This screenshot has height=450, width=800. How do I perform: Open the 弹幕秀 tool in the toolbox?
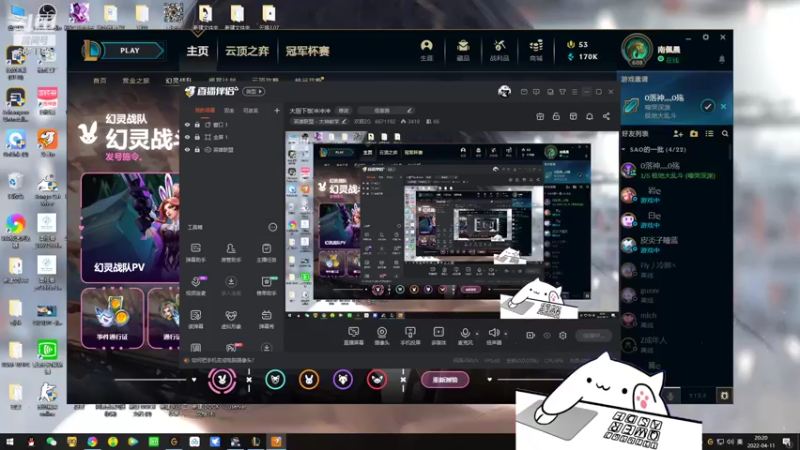click(x=266, y=319)
